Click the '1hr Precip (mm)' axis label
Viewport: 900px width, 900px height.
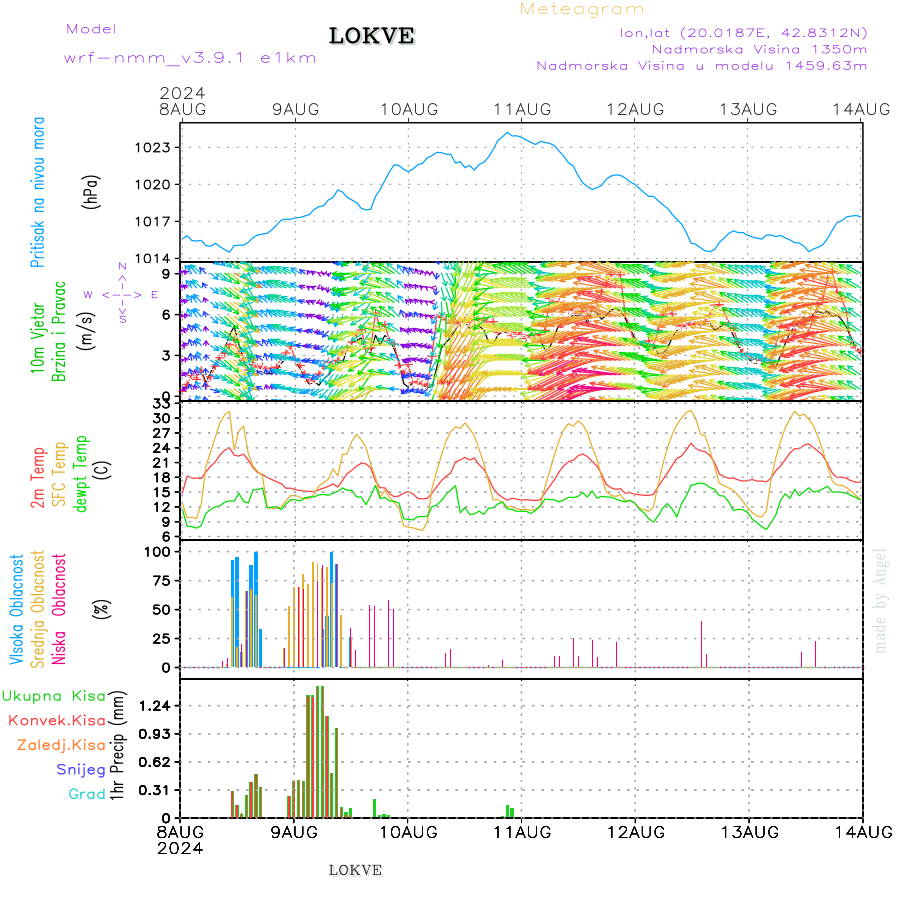pyautogui.click(x=117, y=746)
